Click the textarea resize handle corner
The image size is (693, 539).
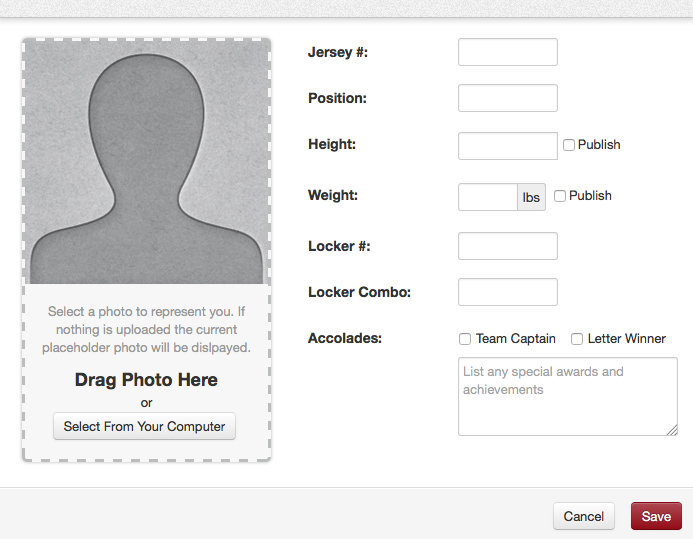[672, 430]
